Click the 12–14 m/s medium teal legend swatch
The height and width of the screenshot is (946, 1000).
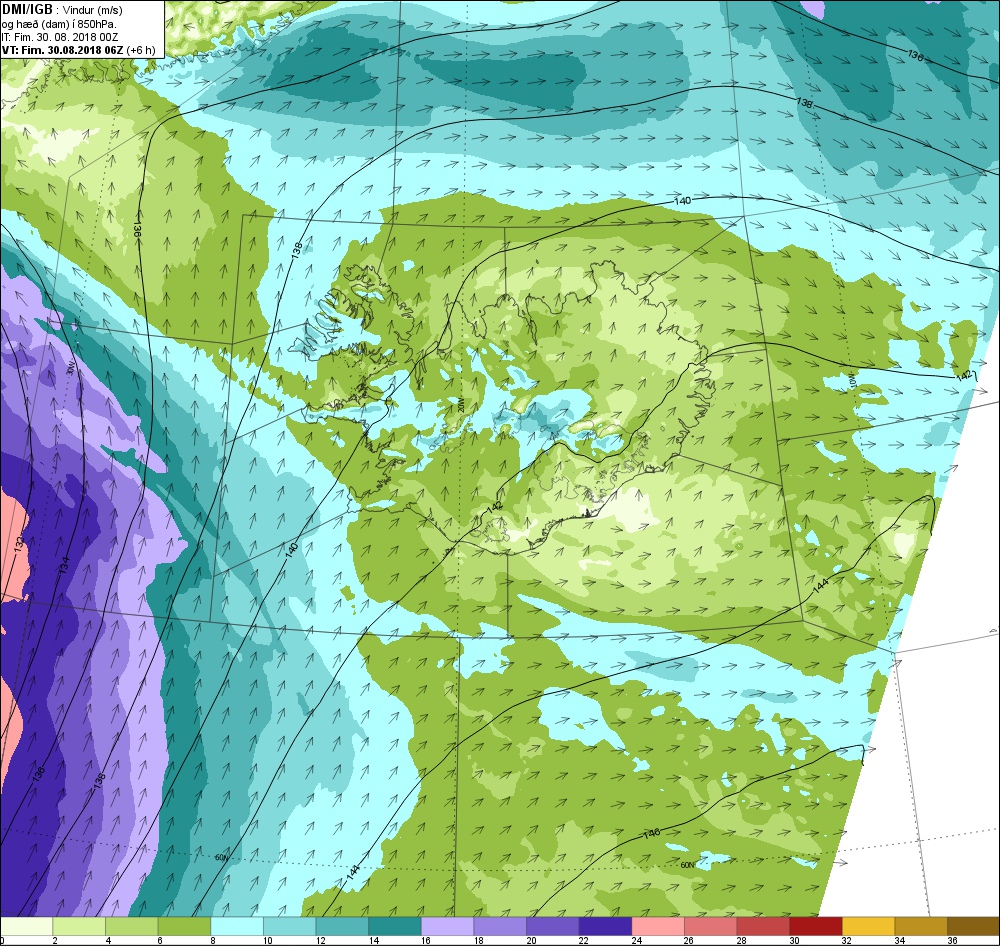point(342,926)
